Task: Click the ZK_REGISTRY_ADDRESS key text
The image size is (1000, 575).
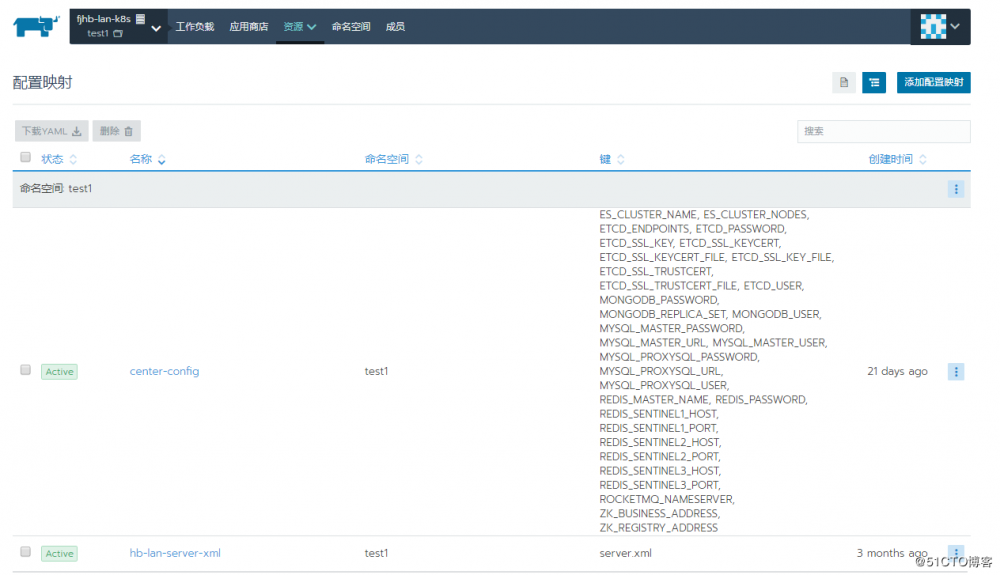Action: (658, 528)
